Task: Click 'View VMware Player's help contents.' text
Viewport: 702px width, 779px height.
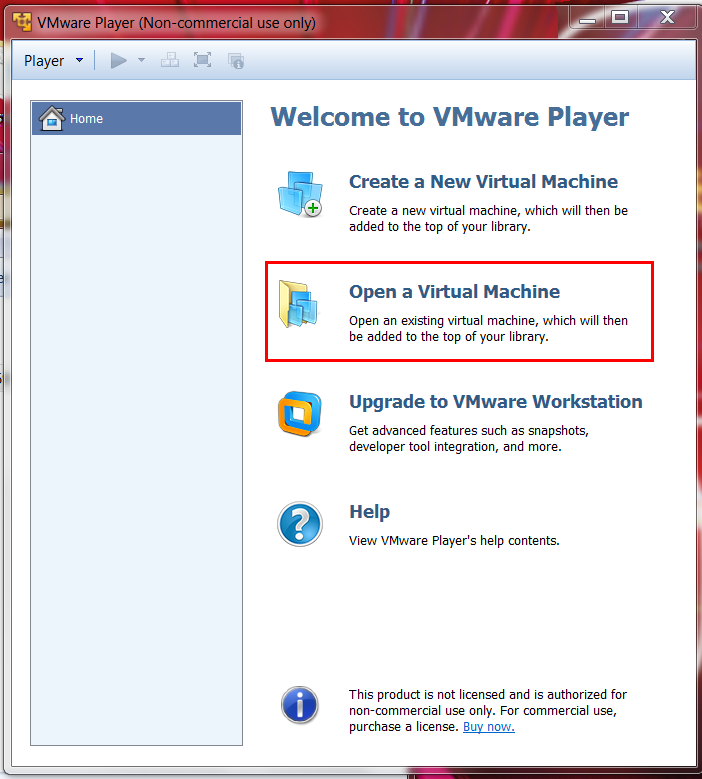Action: point(454,541)
